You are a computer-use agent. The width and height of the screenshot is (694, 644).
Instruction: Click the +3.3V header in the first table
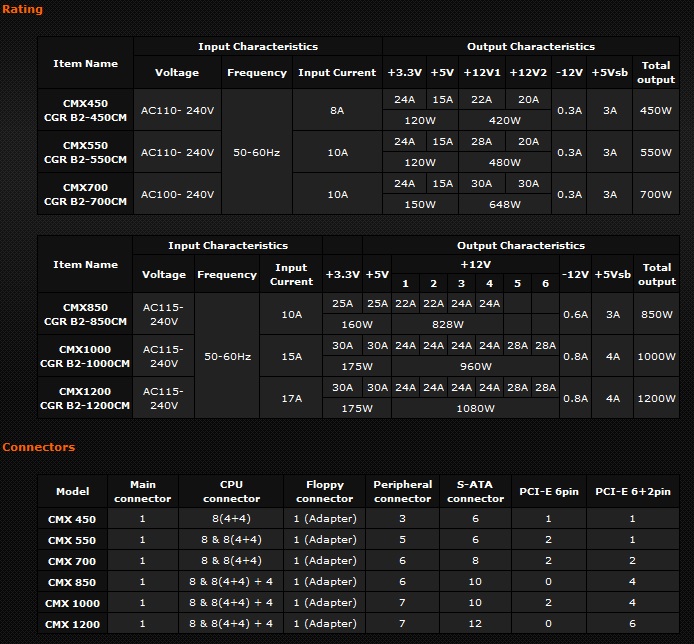[x=405, y=73]
